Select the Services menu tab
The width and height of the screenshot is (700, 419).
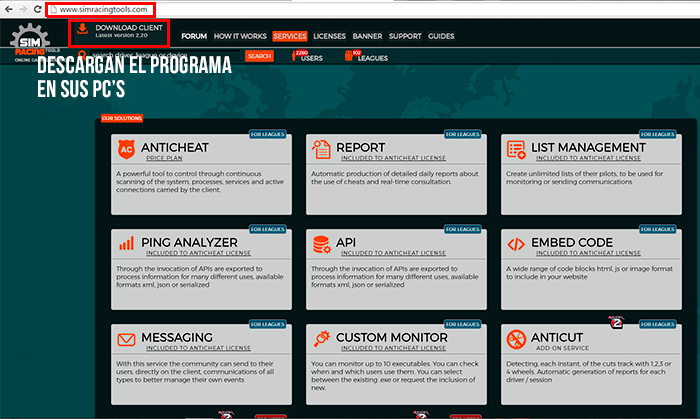pos(289,36)
